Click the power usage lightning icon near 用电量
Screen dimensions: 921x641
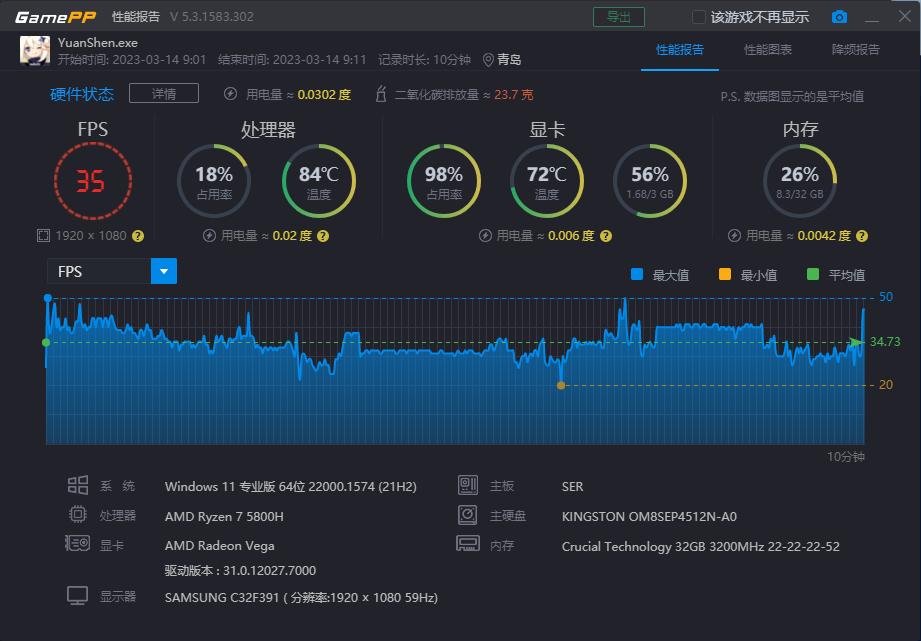click(x=229, y=93)
